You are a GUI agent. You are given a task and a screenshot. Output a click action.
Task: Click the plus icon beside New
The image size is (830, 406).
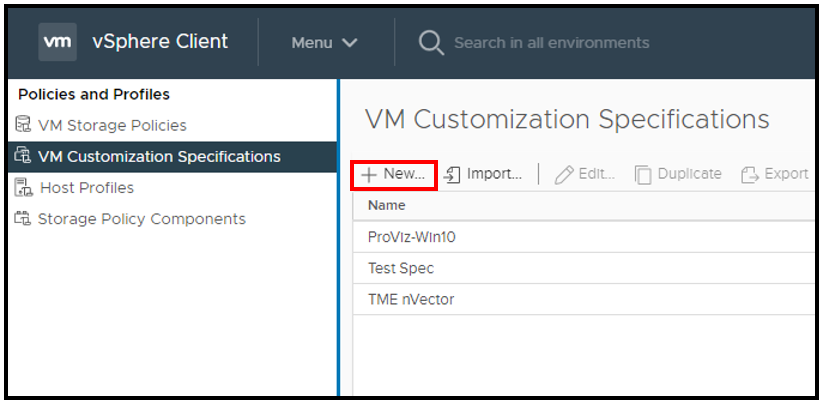[x=368, y=175]
